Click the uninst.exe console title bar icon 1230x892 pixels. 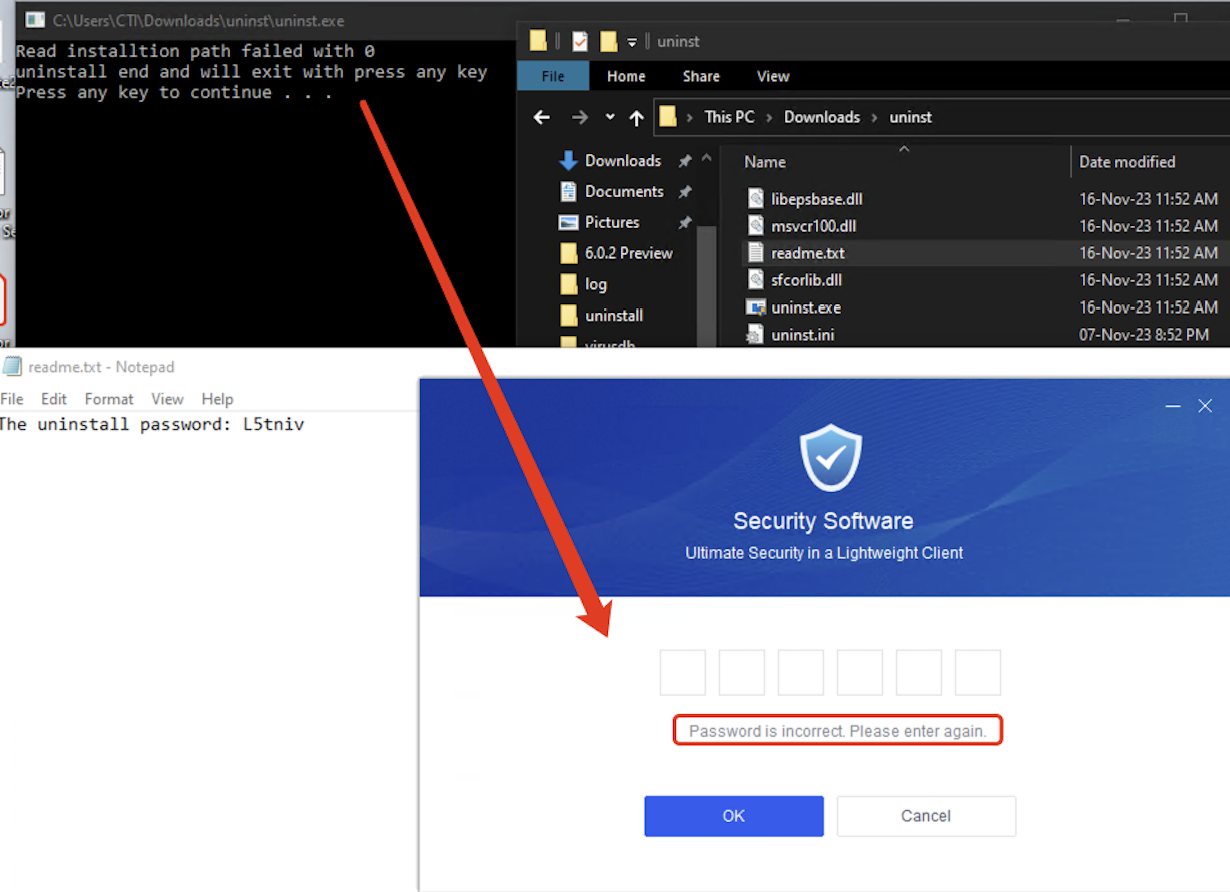35,19
